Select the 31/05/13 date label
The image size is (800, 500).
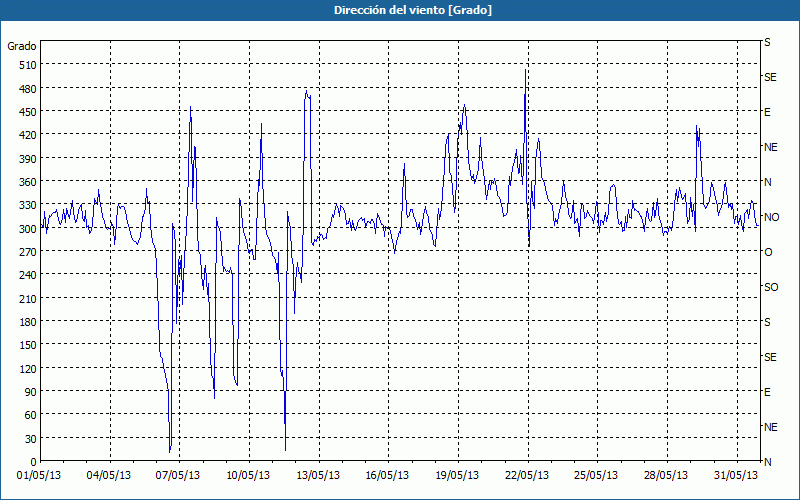click(736, 476)
